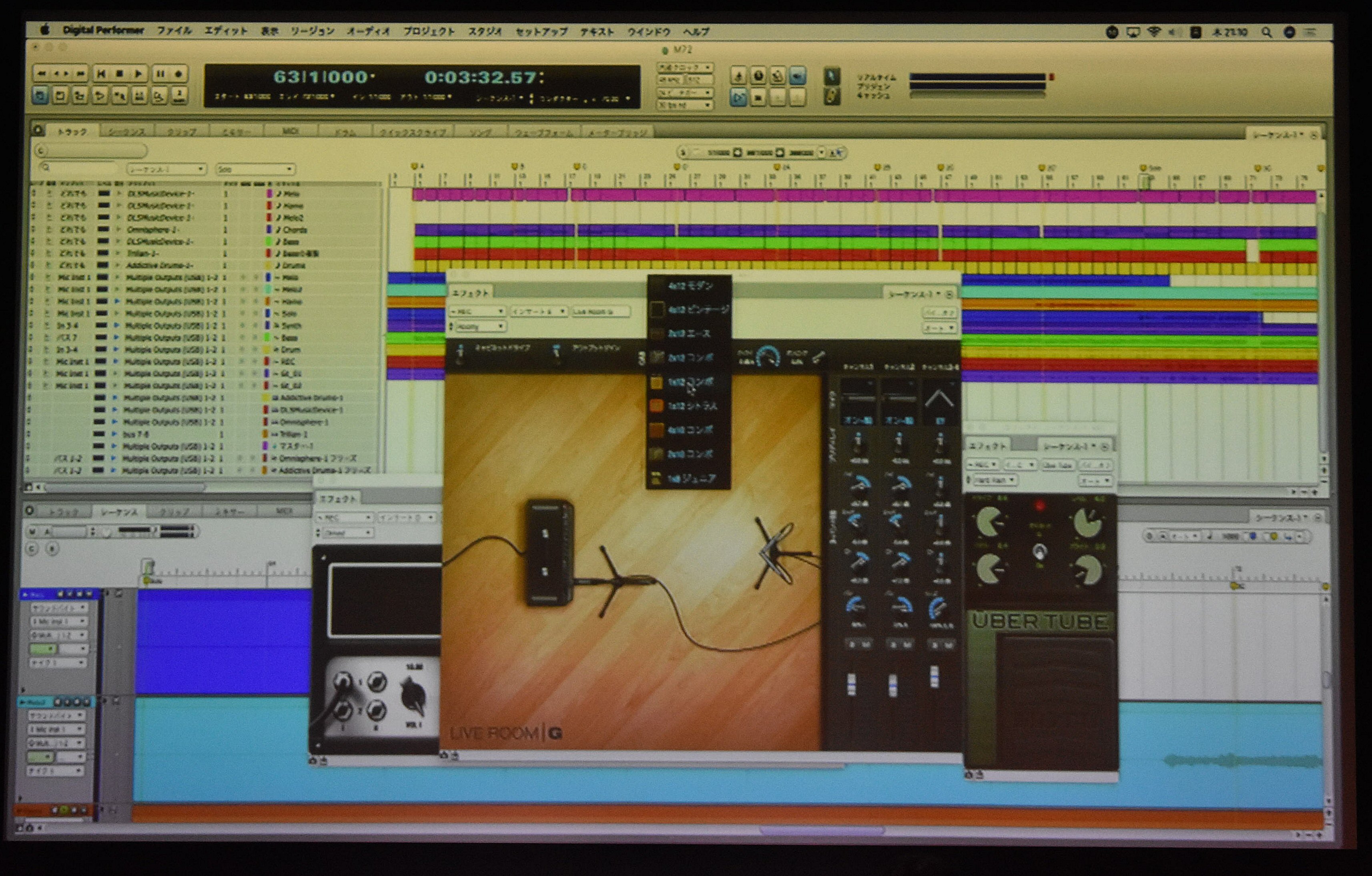Screen dimensions: 1372x876
Task: Click the Stop transport button
Action: tap(119, 74)
